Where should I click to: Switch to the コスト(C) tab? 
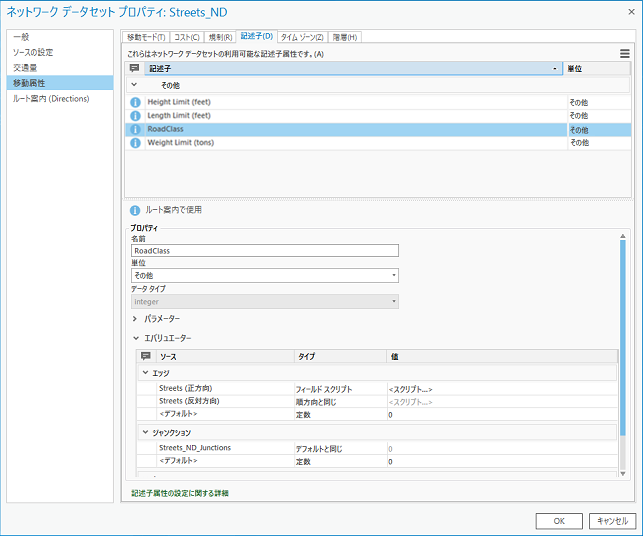pyautogui.click(x=188, y=37)
